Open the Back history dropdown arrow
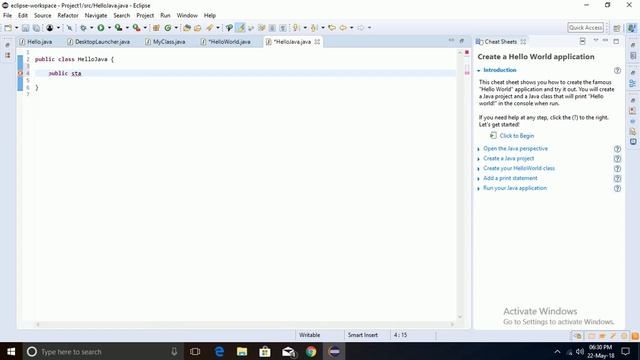 (351, 28)
